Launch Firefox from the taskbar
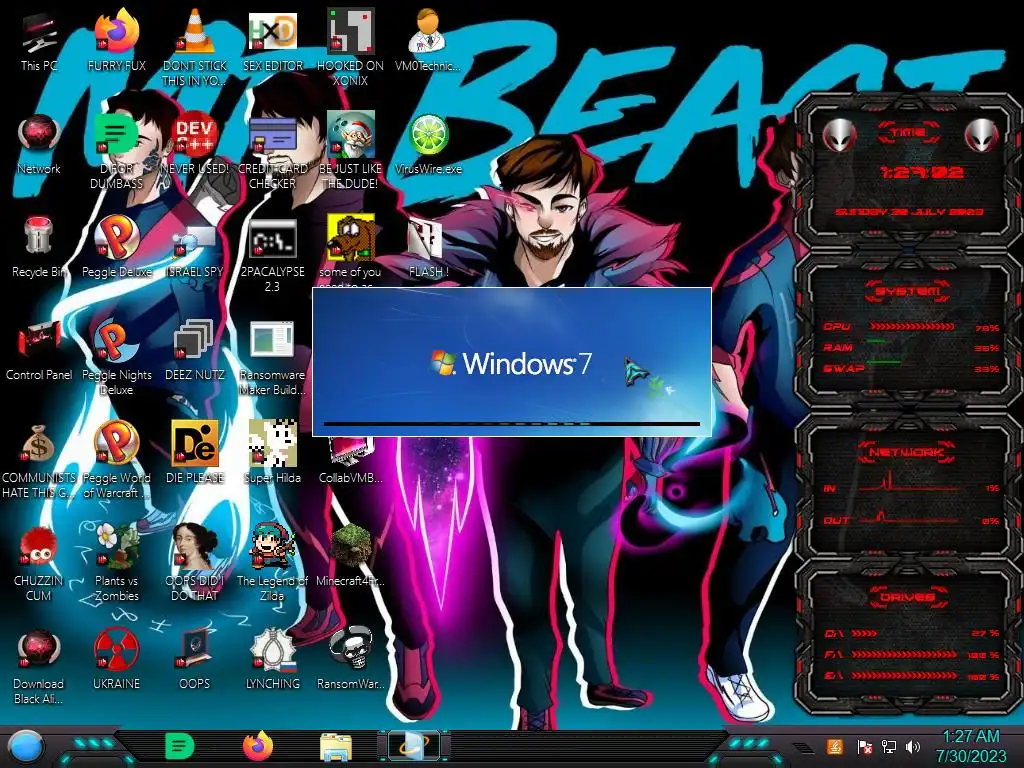The image size is (1024, 768). (x=258, y=746)
